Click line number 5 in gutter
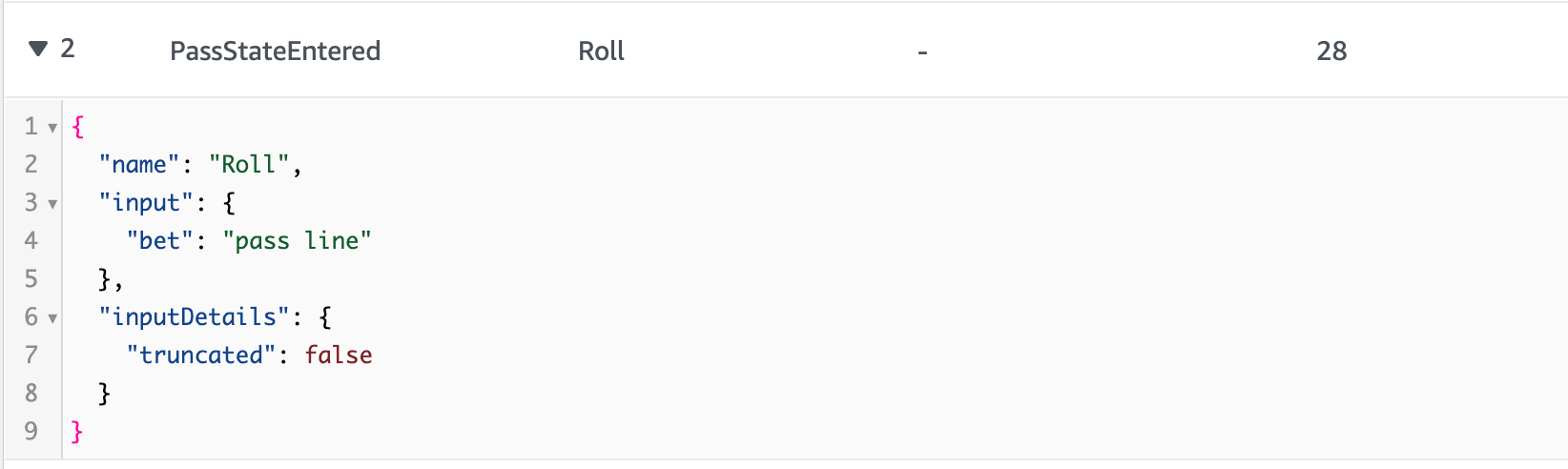Image resolution: width=1568 pixels, height=469 pixels. tap(31, 279)
